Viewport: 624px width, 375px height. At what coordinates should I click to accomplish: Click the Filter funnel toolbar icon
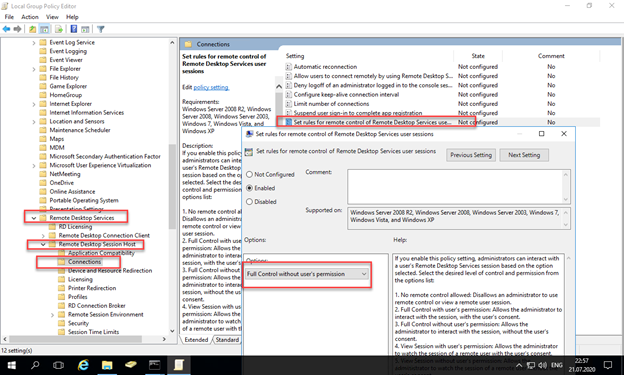click(x=101, y=29)
